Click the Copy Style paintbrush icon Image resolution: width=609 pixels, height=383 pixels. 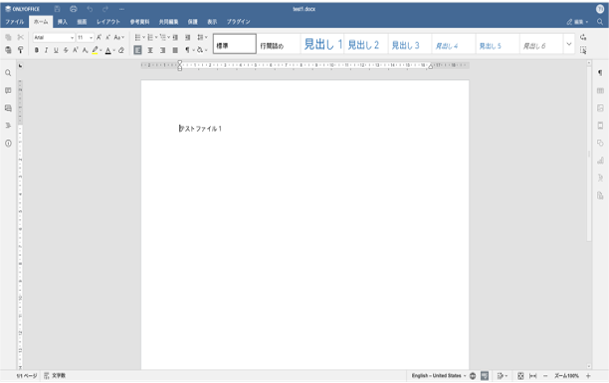(x=21, y=50)
